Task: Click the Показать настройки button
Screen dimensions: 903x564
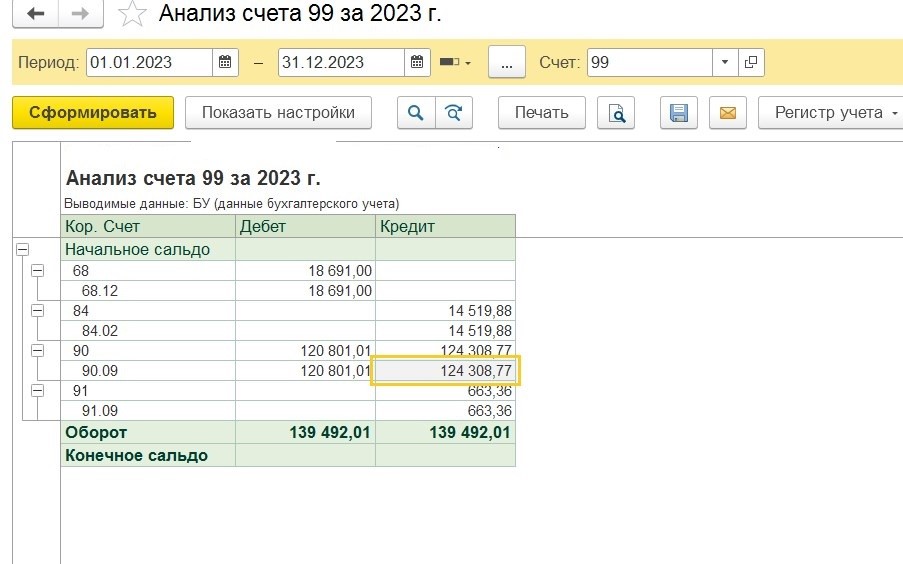Action: pyautogui.click(x=278, y=113)
